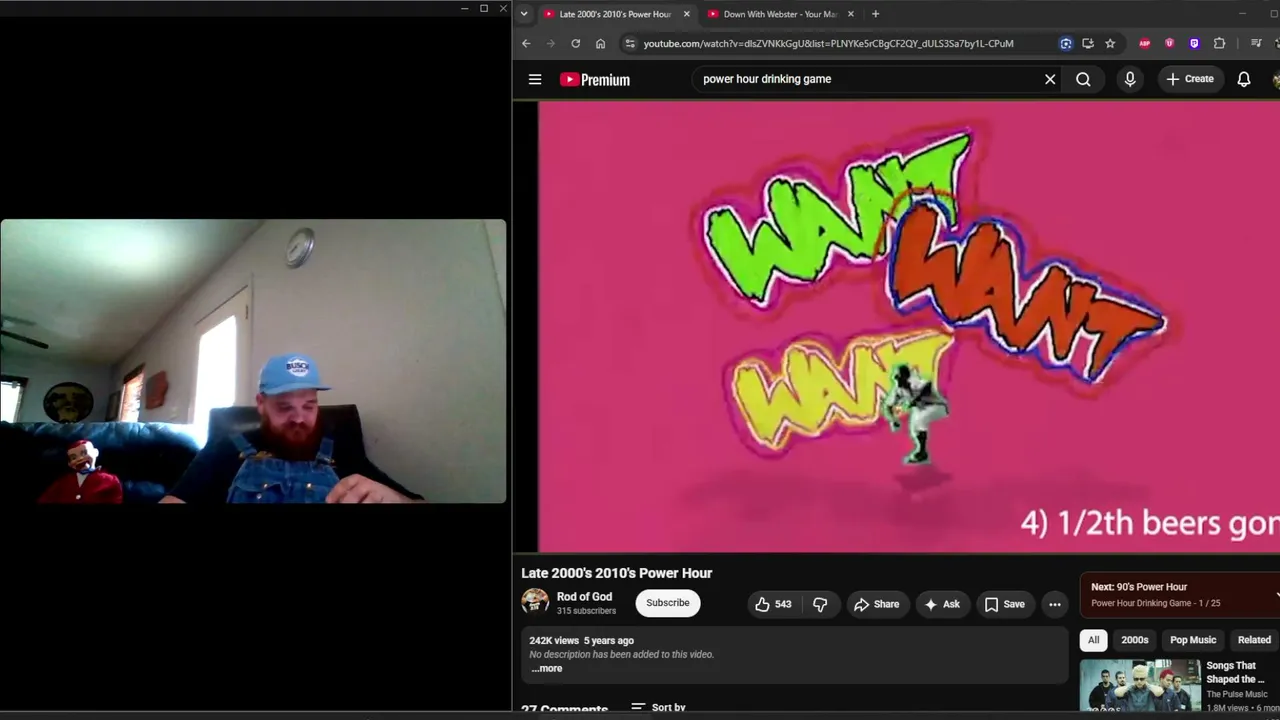Close the Late 2000's Power Hour tab
This screenshot has height=720, width=1280.
click(x=686, y=14)
